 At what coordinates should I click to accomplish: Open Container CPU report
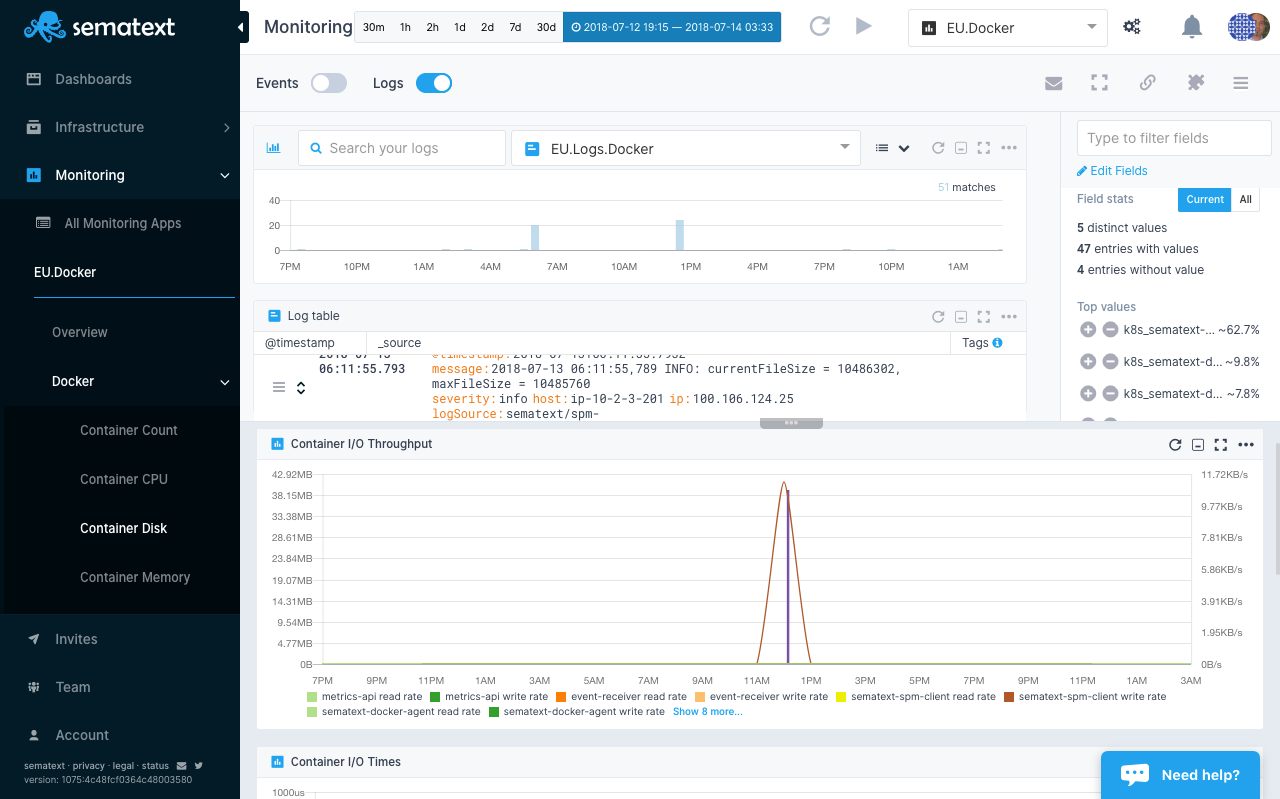(124, 479)
